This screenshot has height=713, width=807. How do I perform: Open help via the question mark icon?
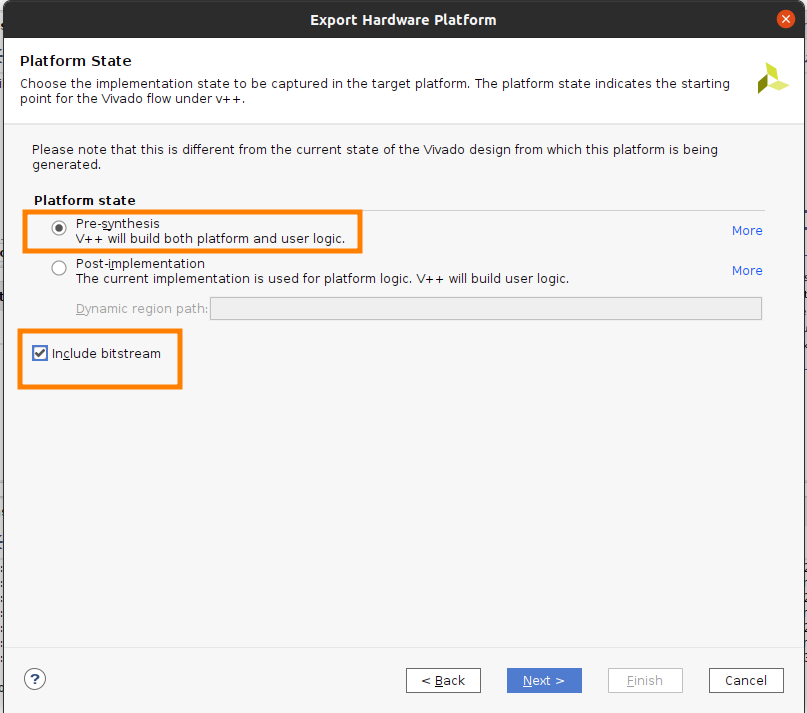35,679
